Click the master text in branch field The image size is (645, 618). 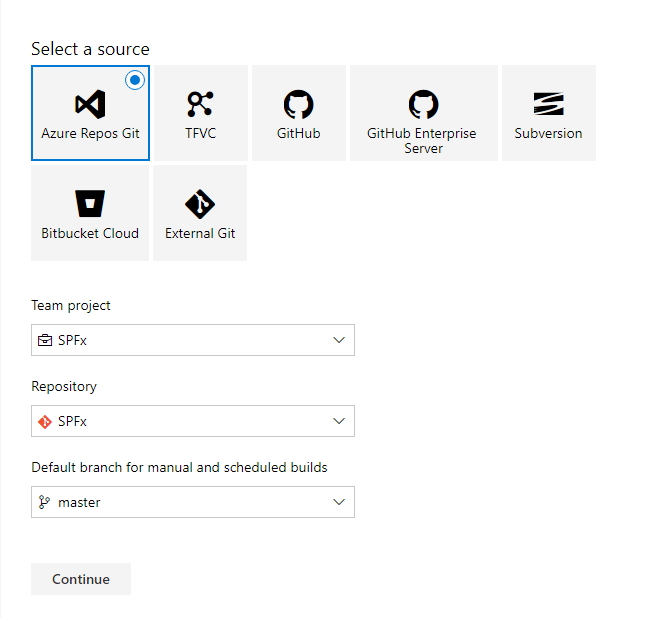tap(79, 503)
